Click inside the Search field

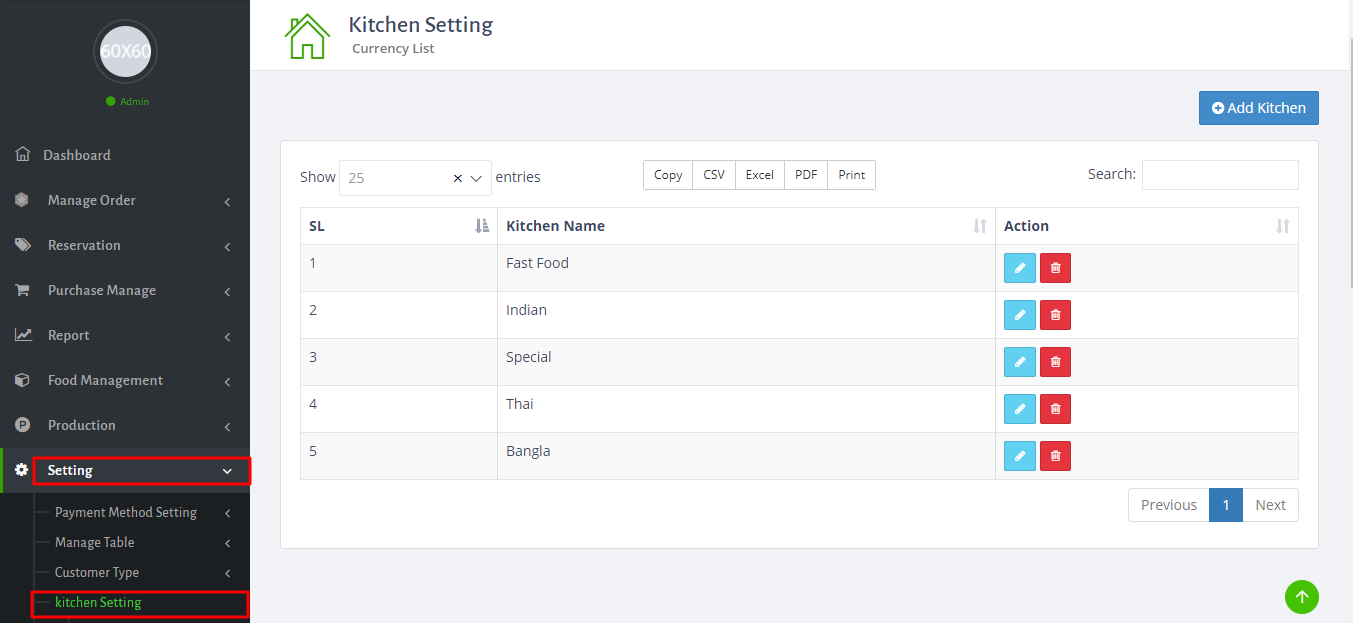(1219, 174)
